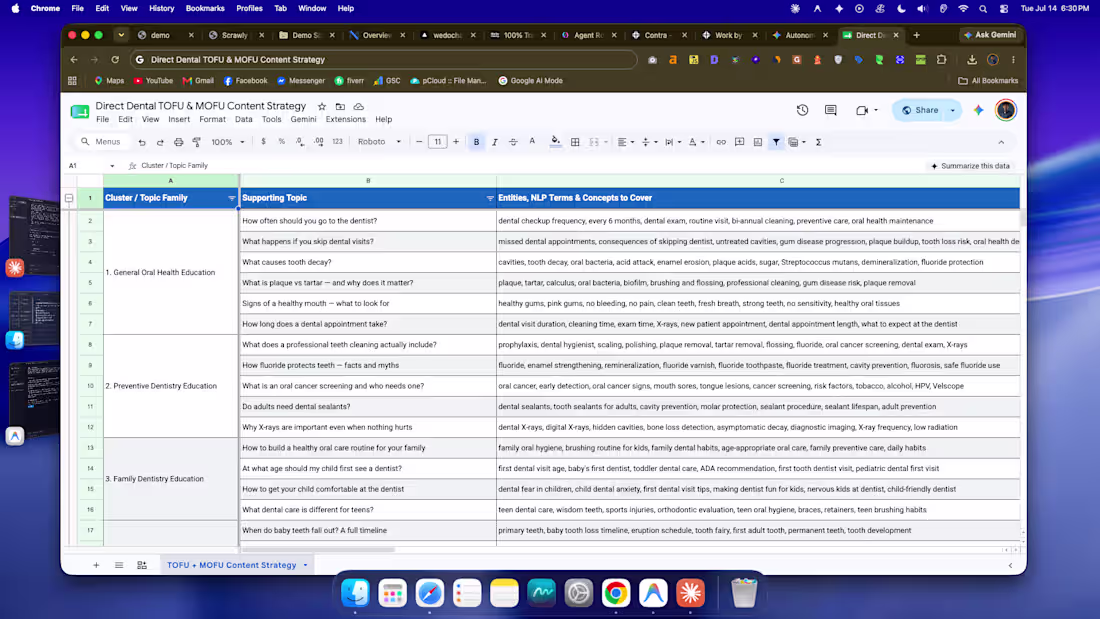Toggle bold formatting
This screenshot has height=619, width=1100.
[x=476, y=142]
